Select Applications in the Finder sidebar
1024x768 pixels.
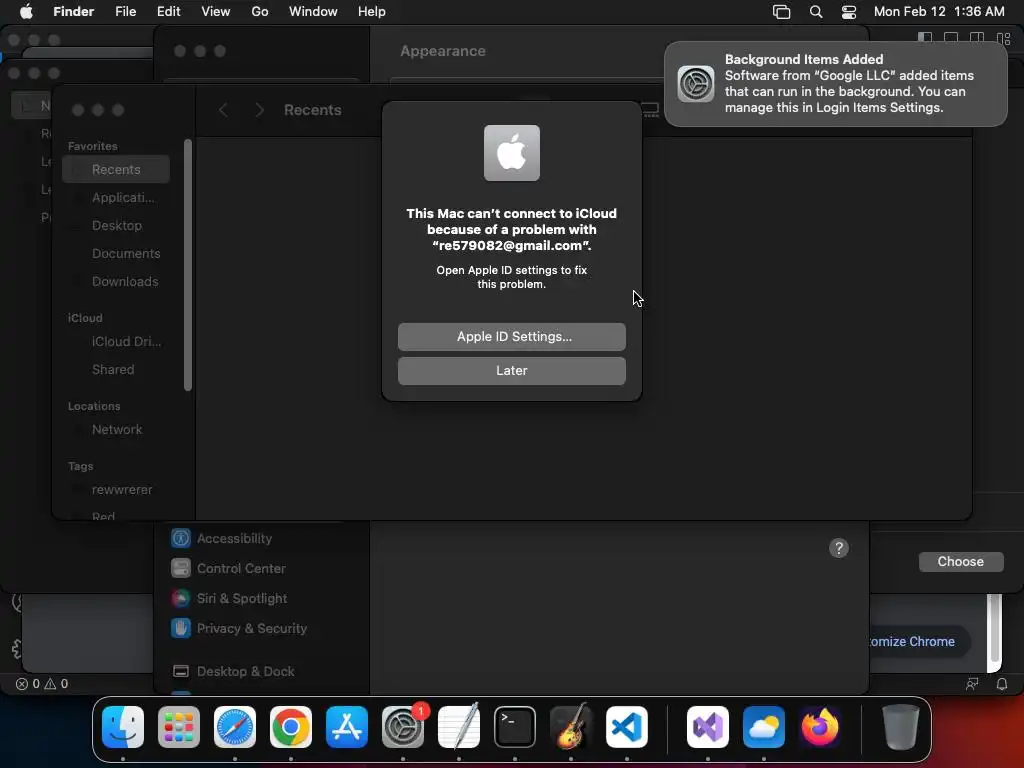(116, 197)
